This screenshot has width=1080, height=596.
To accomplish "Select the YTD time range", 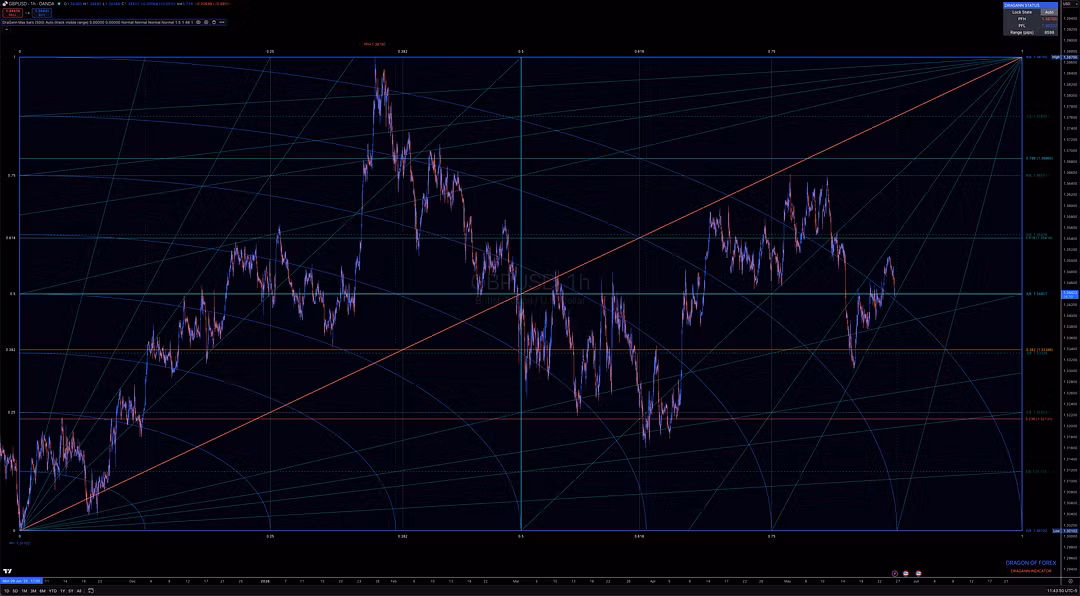I will [x=52, y=590].
